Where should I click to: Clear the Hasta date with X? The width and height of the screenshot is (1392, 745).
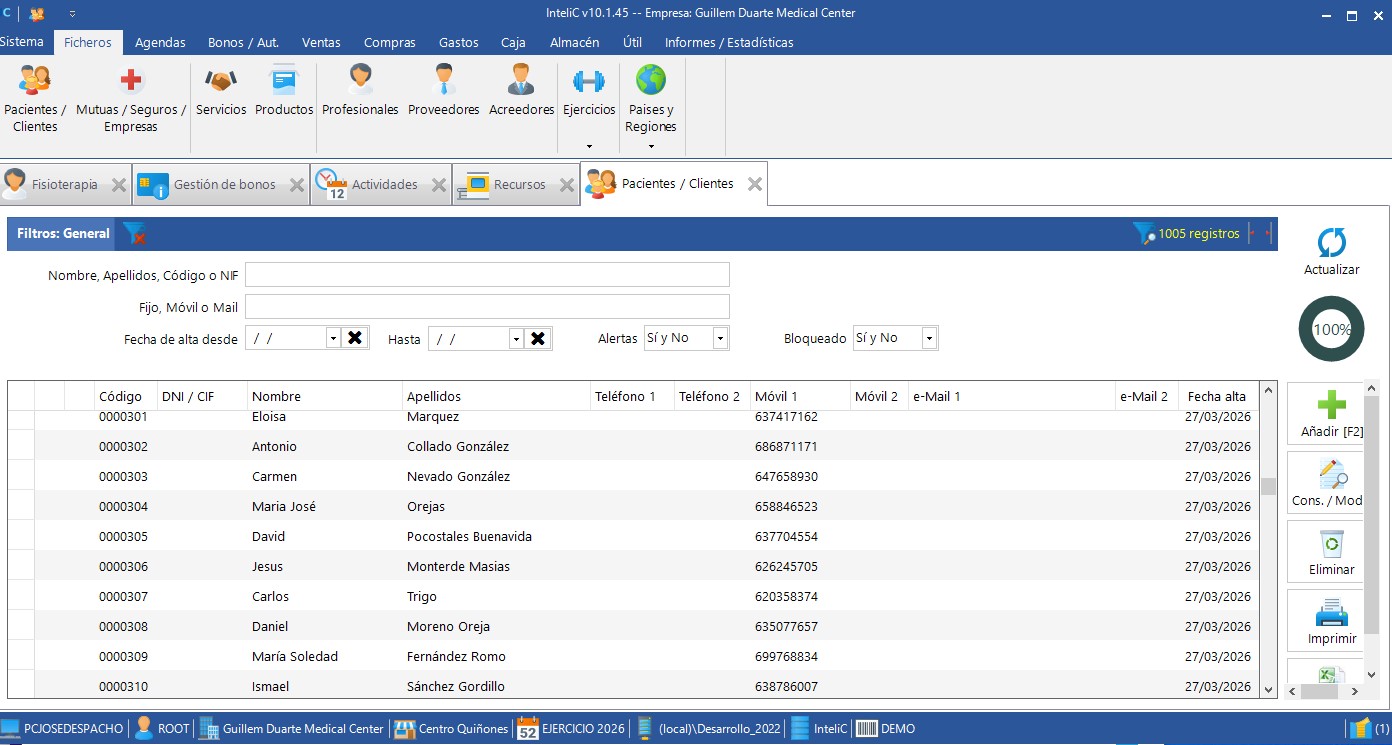538,338
